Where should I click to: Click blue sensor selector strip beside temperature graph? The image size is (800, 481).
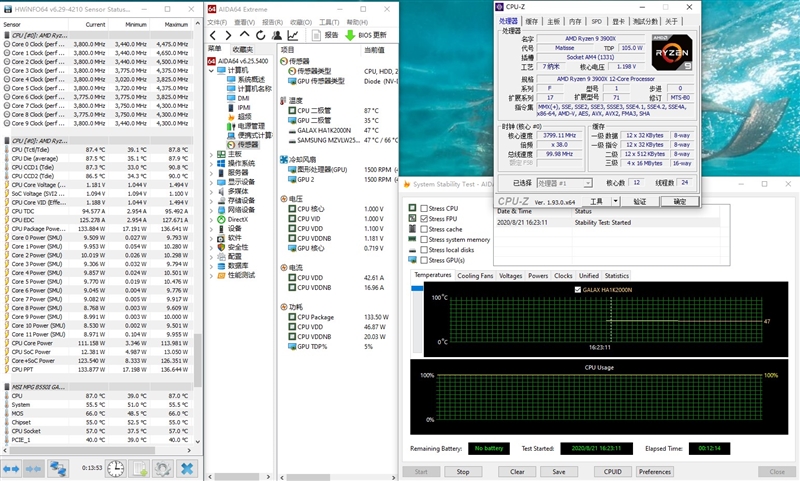click(417, 289)
